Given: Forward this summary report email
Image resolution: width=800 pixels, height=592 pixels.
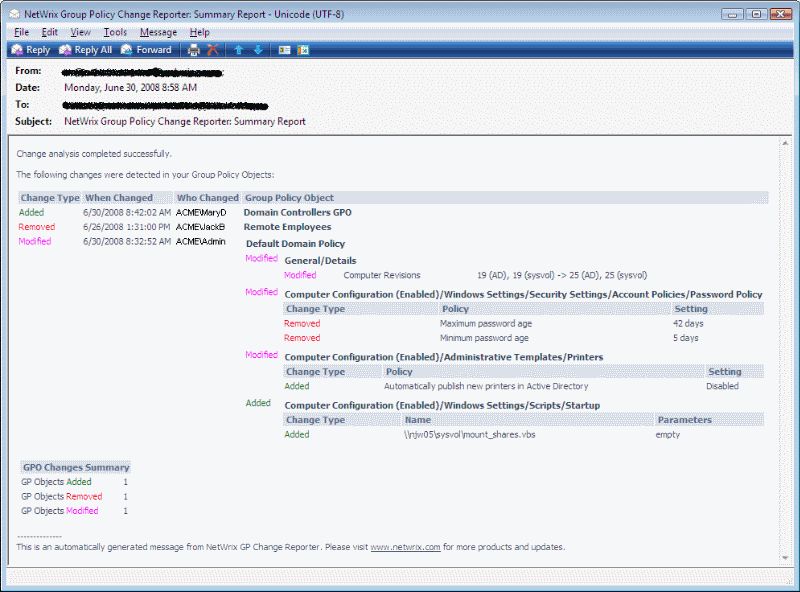Looking at the screenshot, I should (x=146, y=50).
